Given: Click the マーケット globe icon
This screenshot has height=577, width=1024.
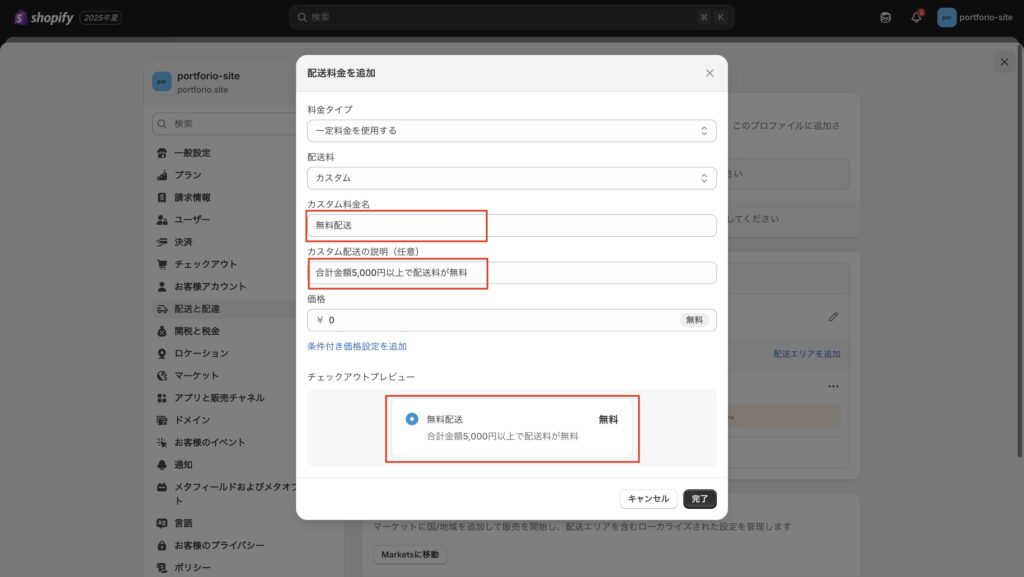Looking at the screenshot, I should tap(162, 375).
